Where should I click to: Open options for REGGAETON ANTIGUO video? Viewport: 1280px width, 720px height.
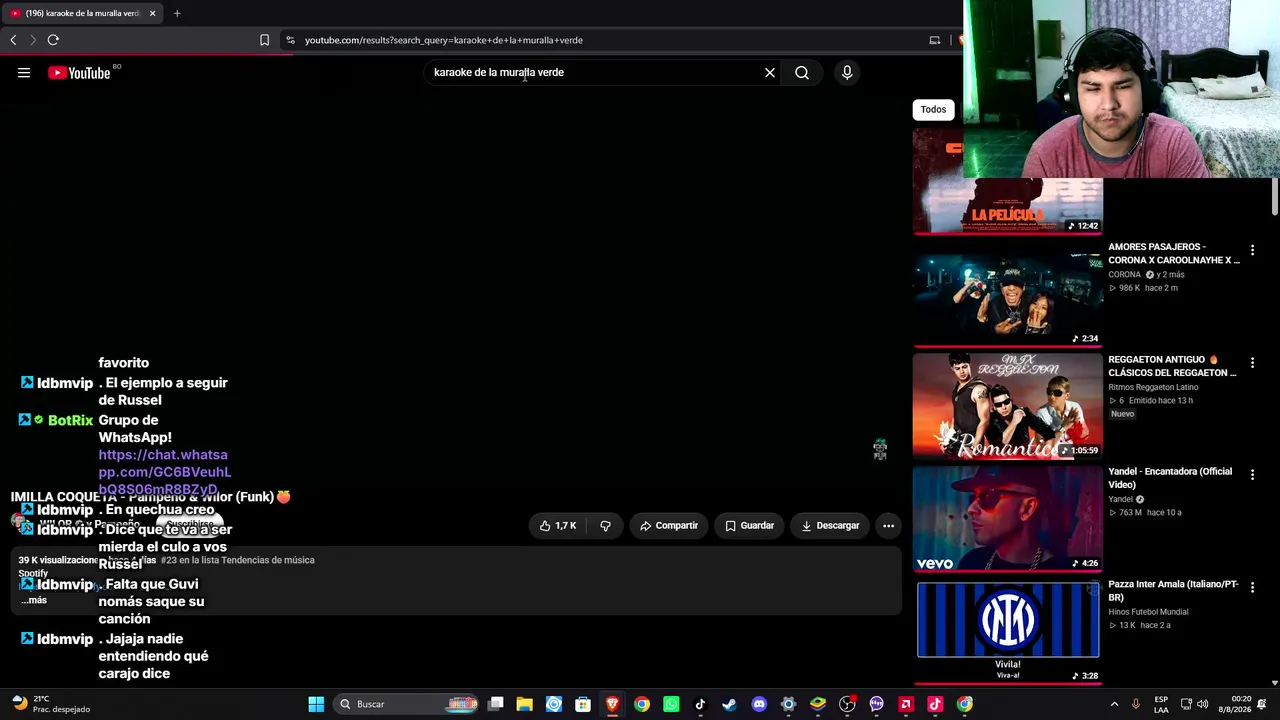point(1252,362)
